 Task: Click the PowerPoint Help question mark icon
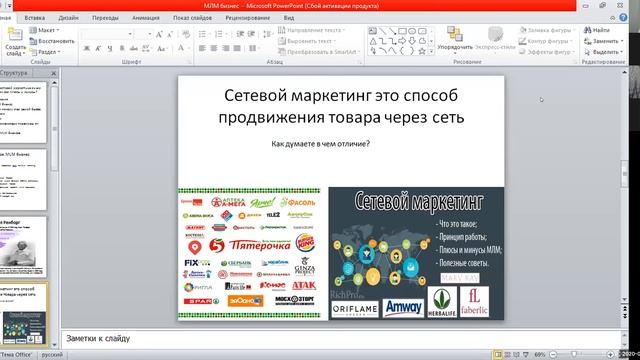[x=623, y=18]
